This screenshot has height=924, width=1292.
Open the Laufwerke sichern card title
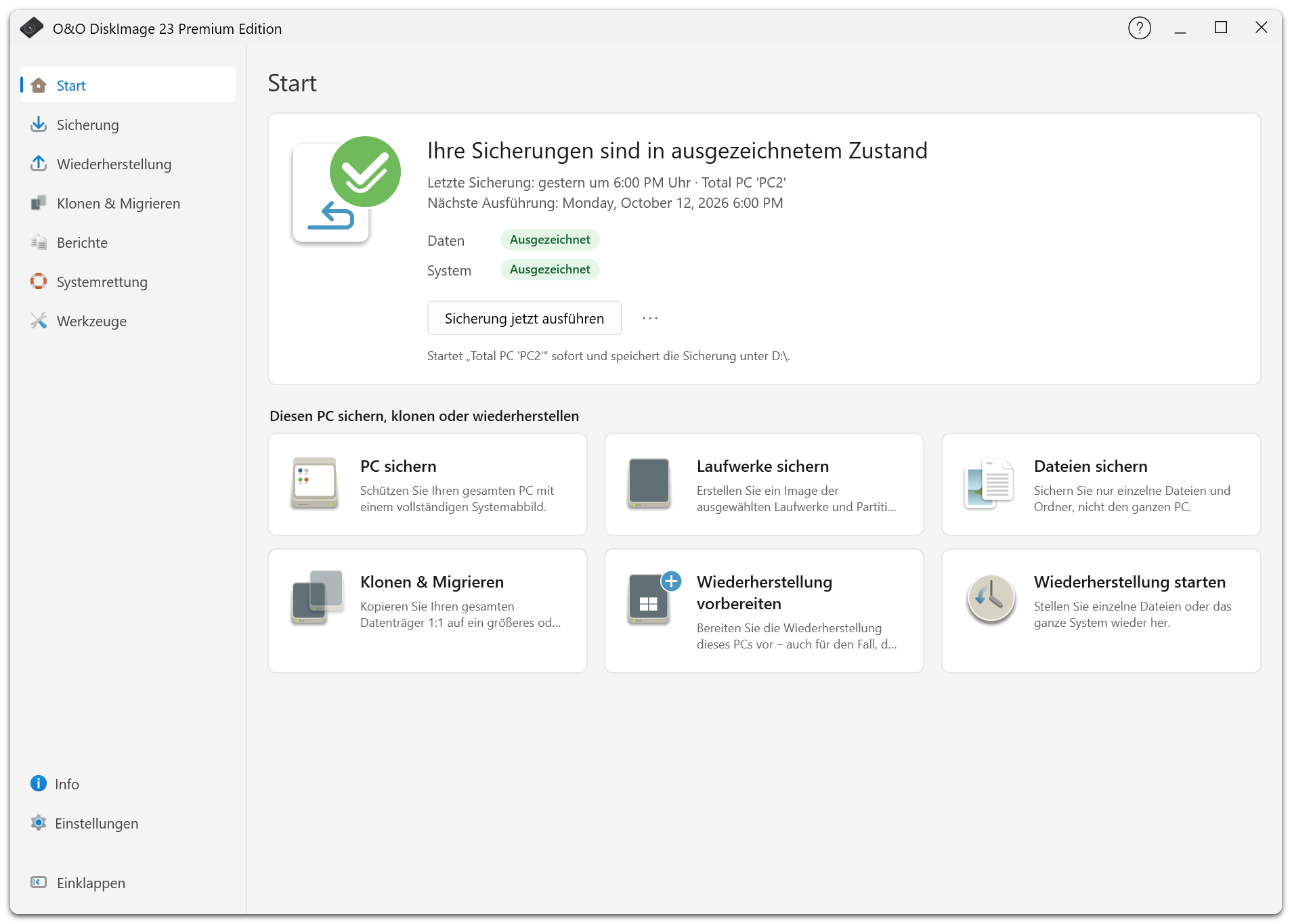click(x=762, y=466)
